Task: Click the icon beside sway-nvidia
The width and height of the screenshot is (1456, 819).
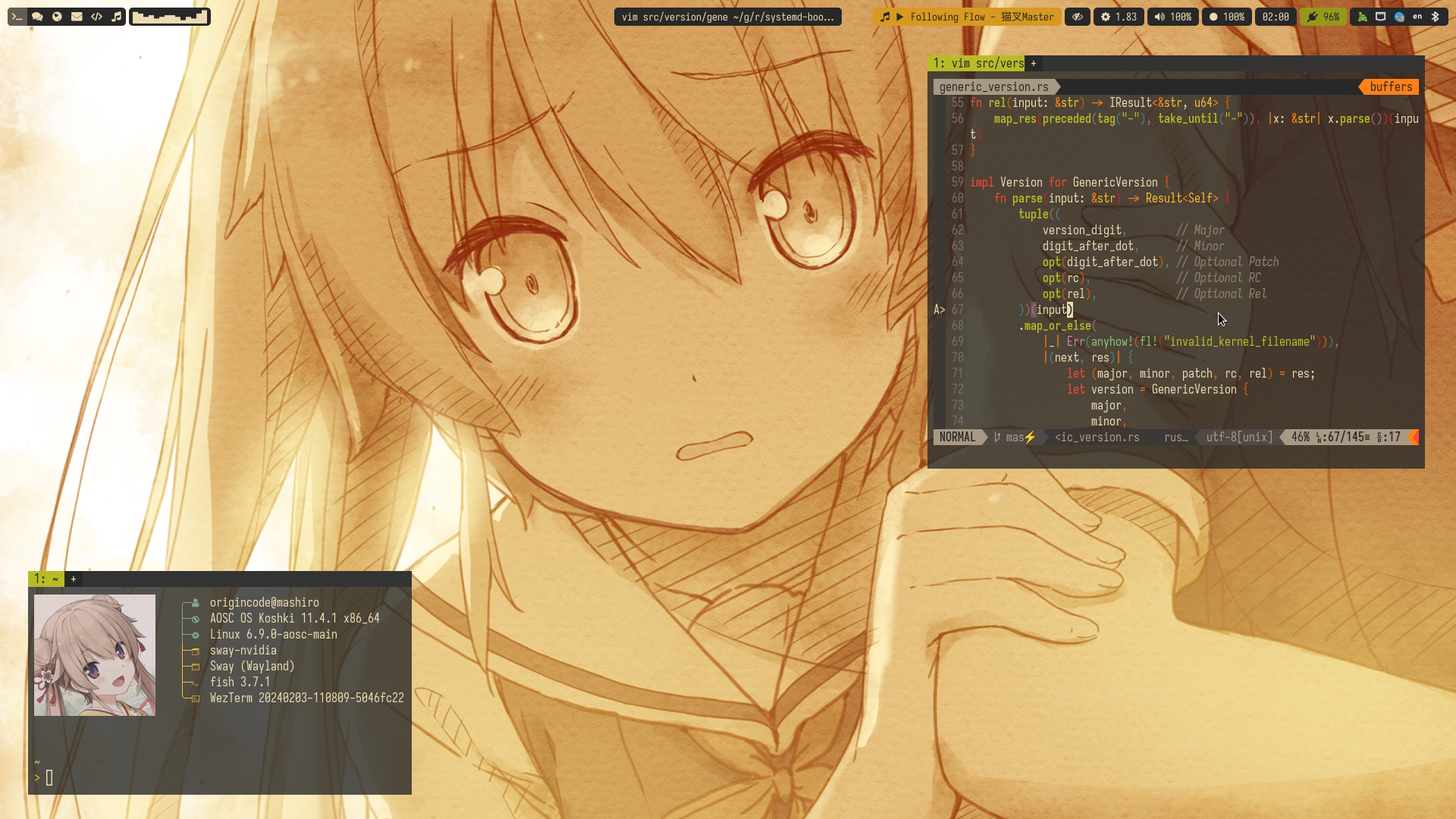Action: tap(195, 651)
